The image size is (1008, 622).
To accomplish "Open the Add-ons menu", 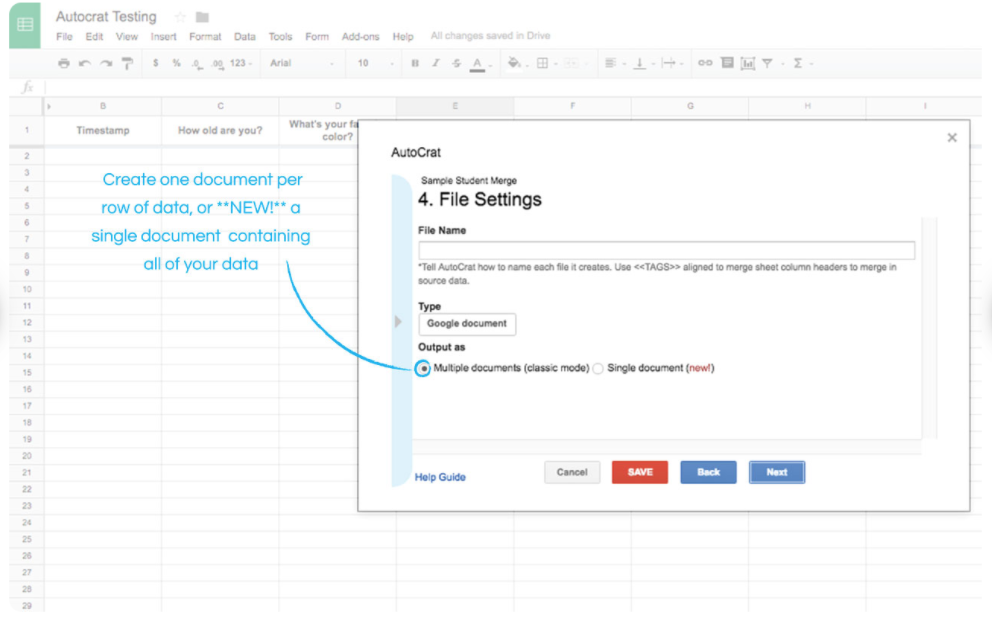I will (x=361, y=37).
